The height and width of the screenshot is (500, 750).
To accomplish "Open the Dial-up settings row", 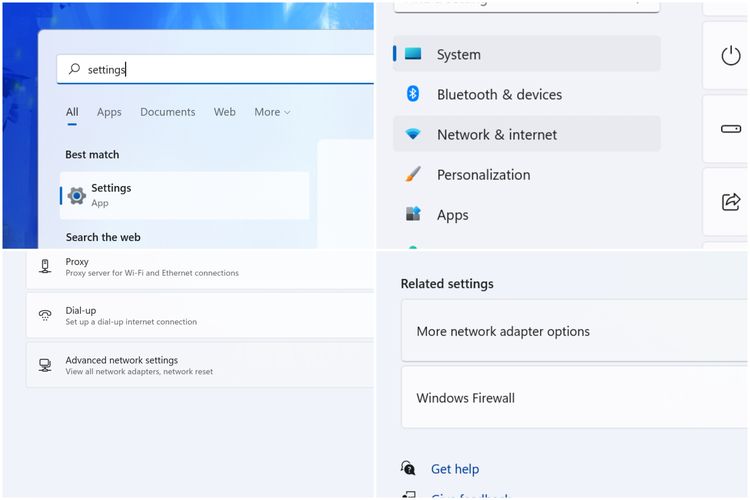I will point(200,316).
